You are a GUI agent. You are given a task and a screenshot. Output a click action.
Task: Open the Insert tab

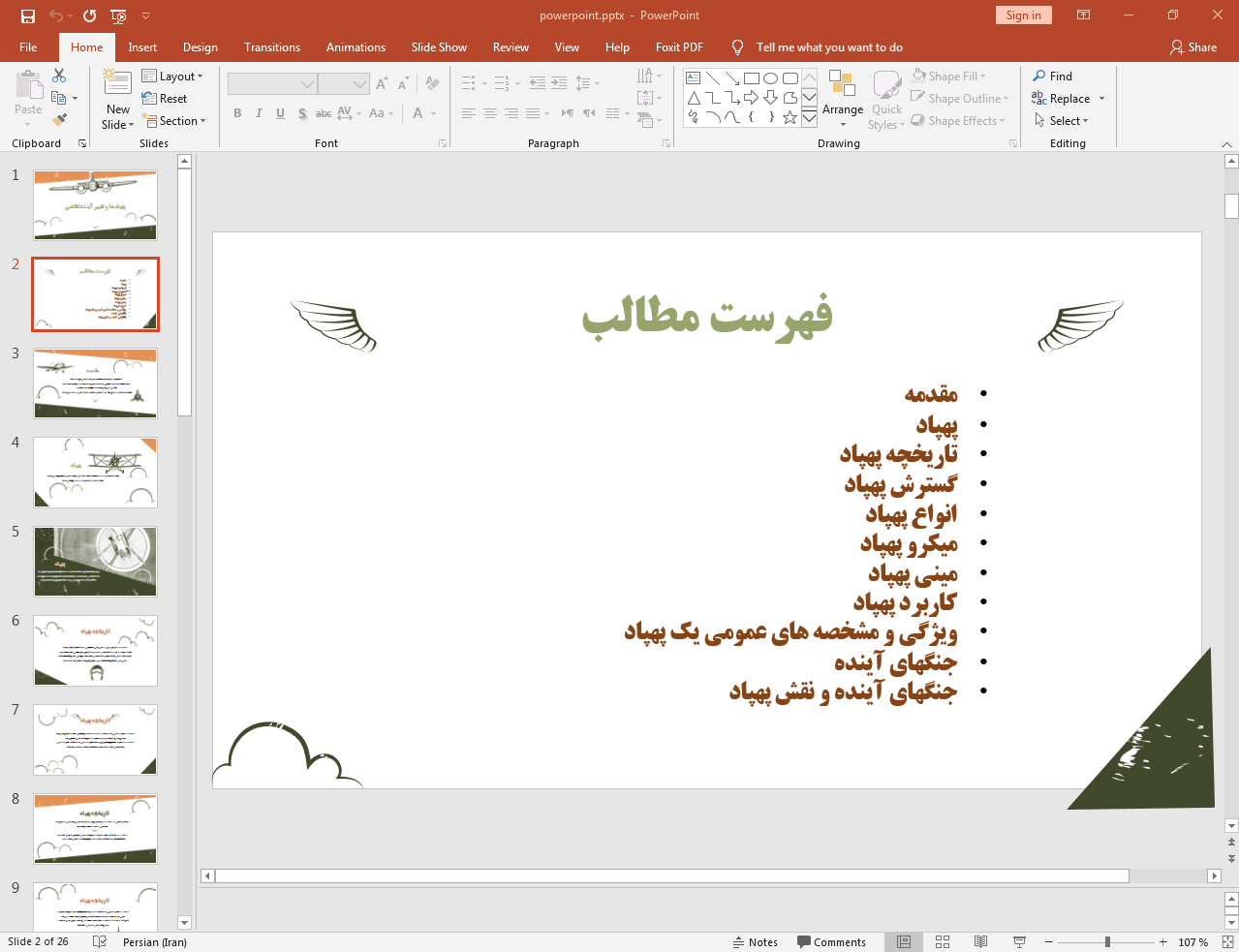(142, 46)
